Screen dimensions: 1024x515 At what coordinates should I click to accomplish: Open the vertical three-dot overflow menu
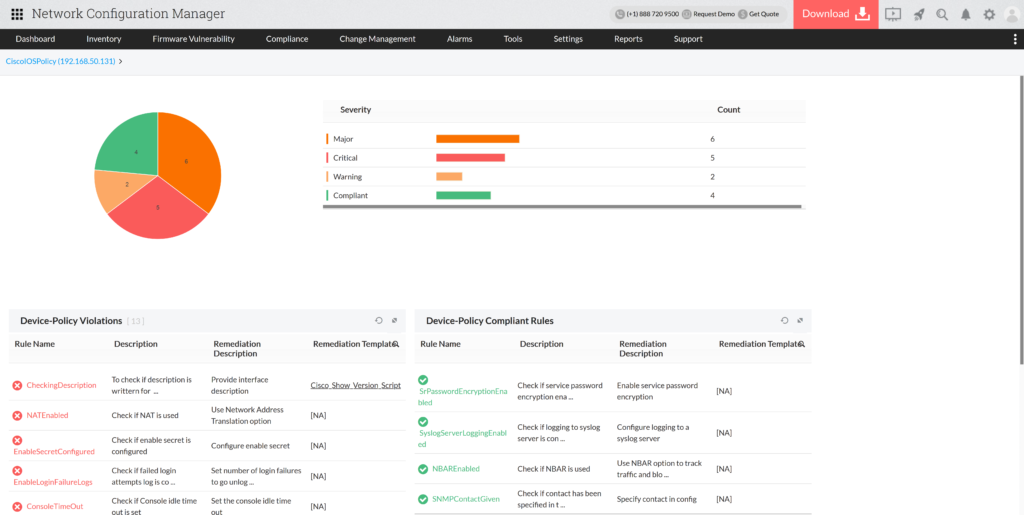click(x=1015, y=39)
